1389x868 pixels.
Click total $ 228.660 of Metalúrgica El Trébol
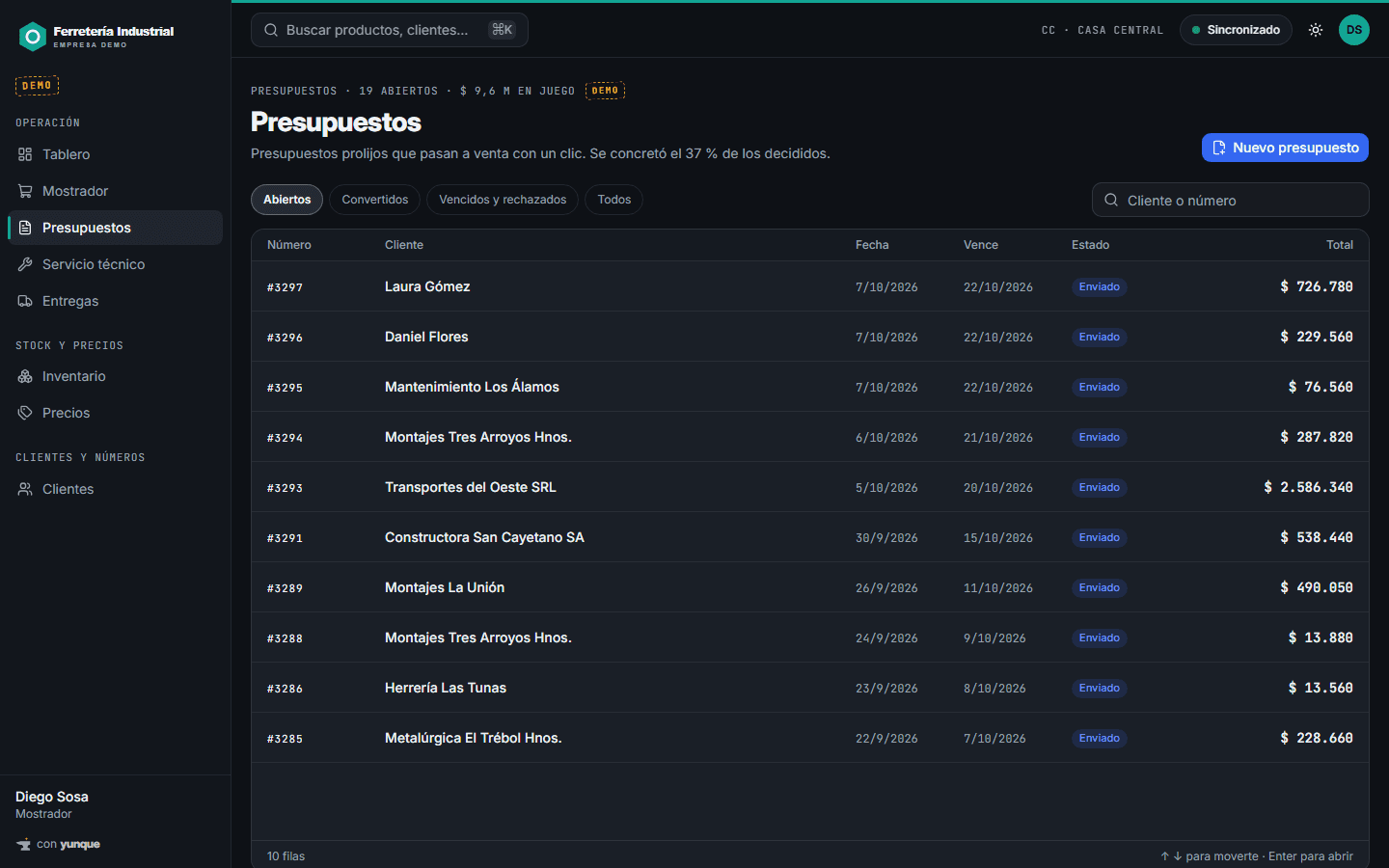pyautogui.click(x=1317, y=738)
